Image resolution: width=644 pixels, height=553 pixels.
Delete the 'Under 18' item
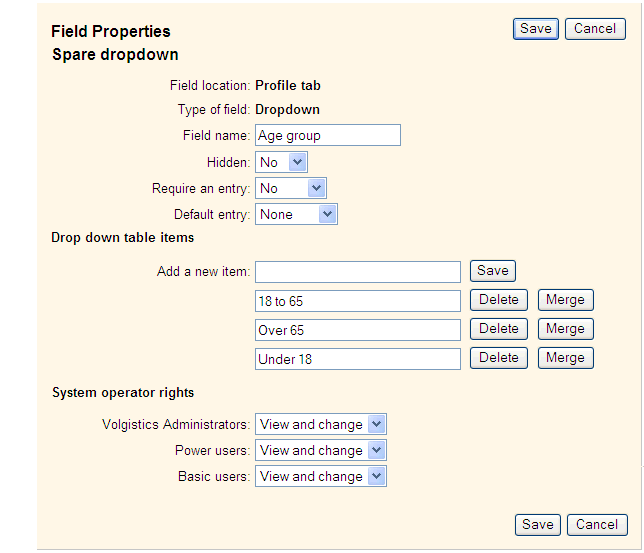click(499, 358)
